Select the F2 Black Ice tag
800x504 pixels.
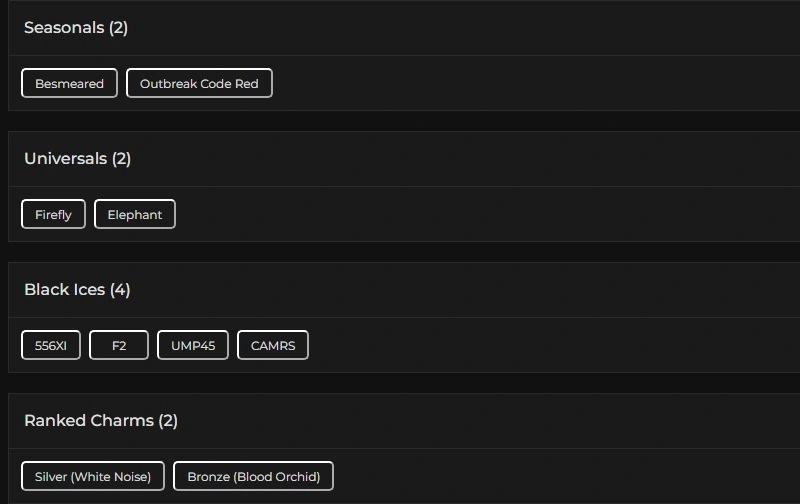119,345
